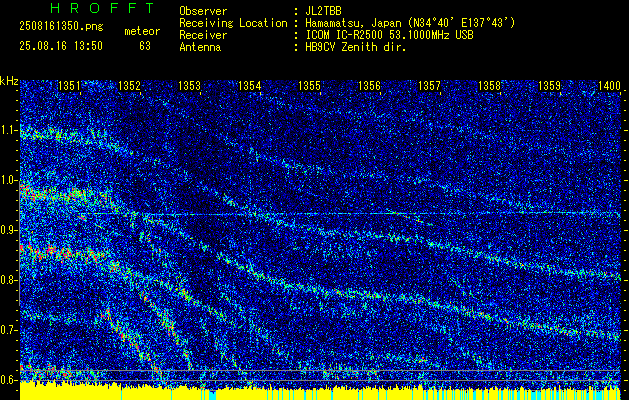Screen dimensions: 629x400
Task: Click the Receiver label
Action: coord(203,35)
